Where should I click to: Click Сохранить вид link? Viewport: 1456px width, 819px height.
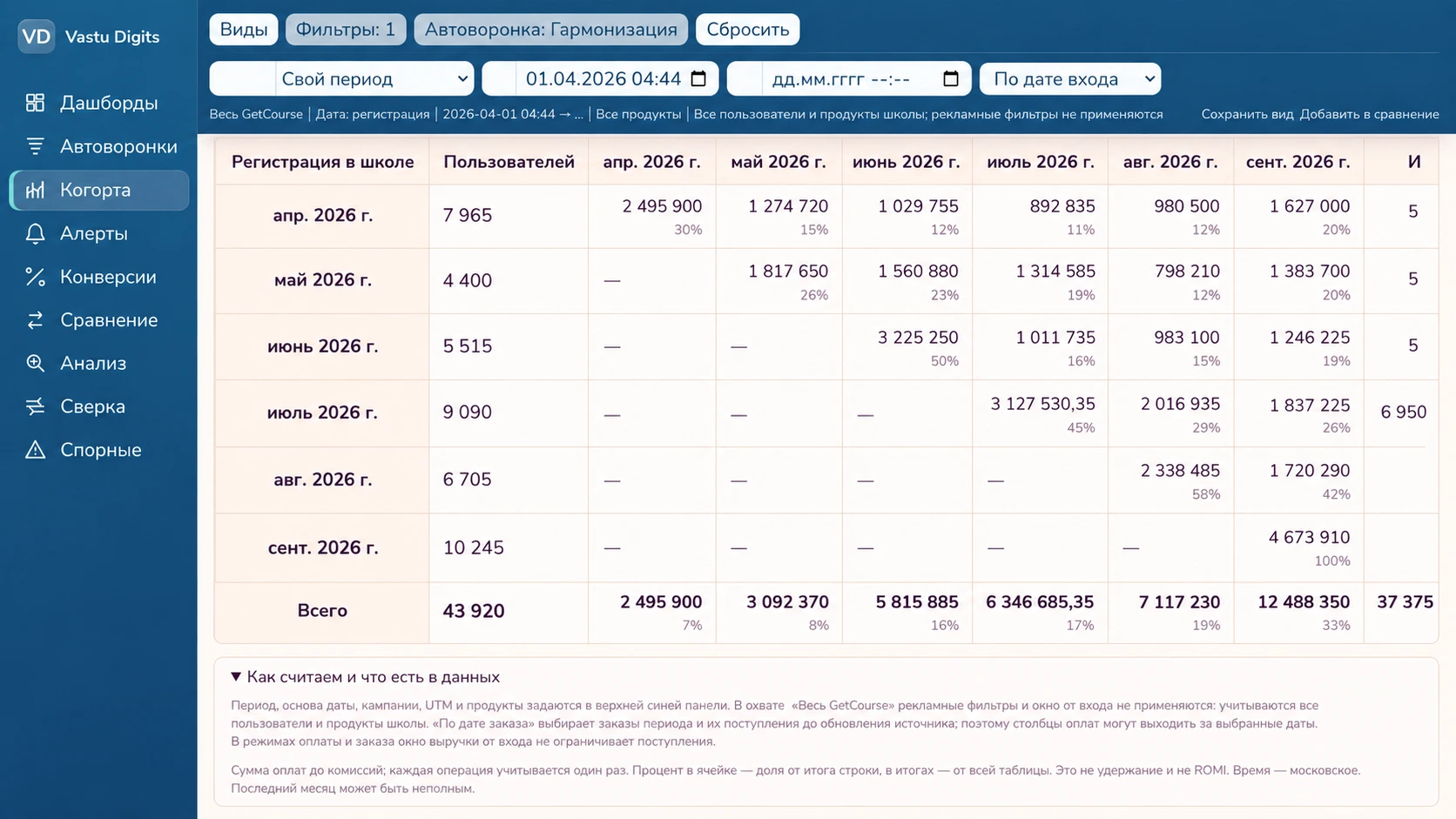click(x=1247, y=114)
